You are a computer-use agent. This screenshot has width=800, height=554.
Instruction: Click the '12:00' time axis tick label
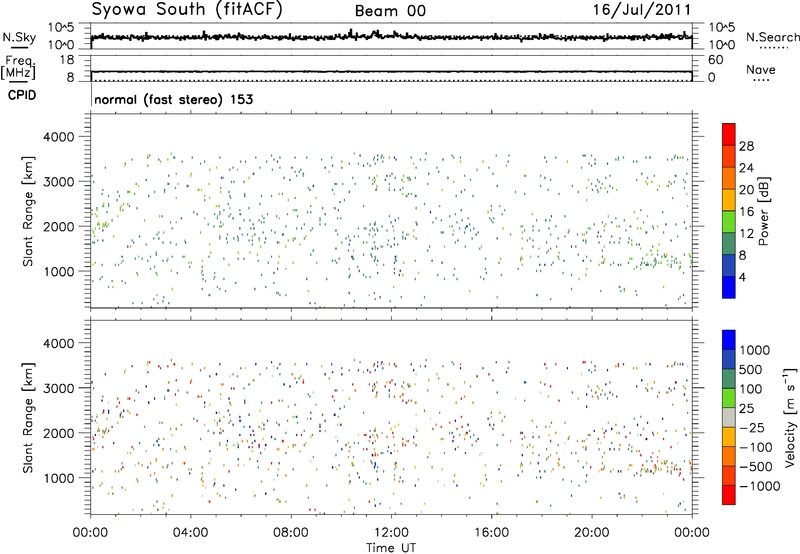(x=391, y=533)
